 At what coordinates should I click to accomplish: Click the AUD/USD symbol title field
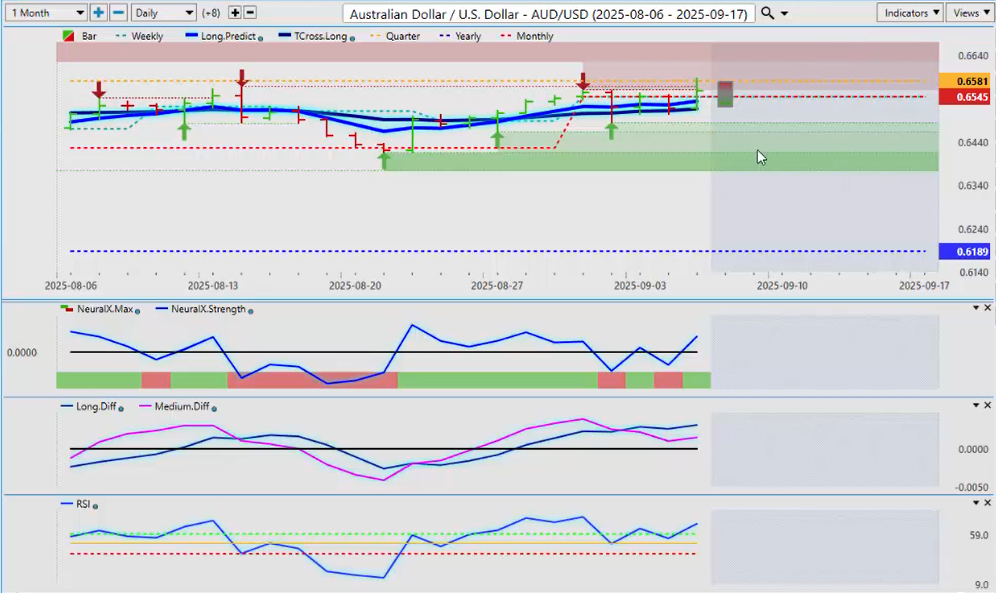click(x=548, y=13)
